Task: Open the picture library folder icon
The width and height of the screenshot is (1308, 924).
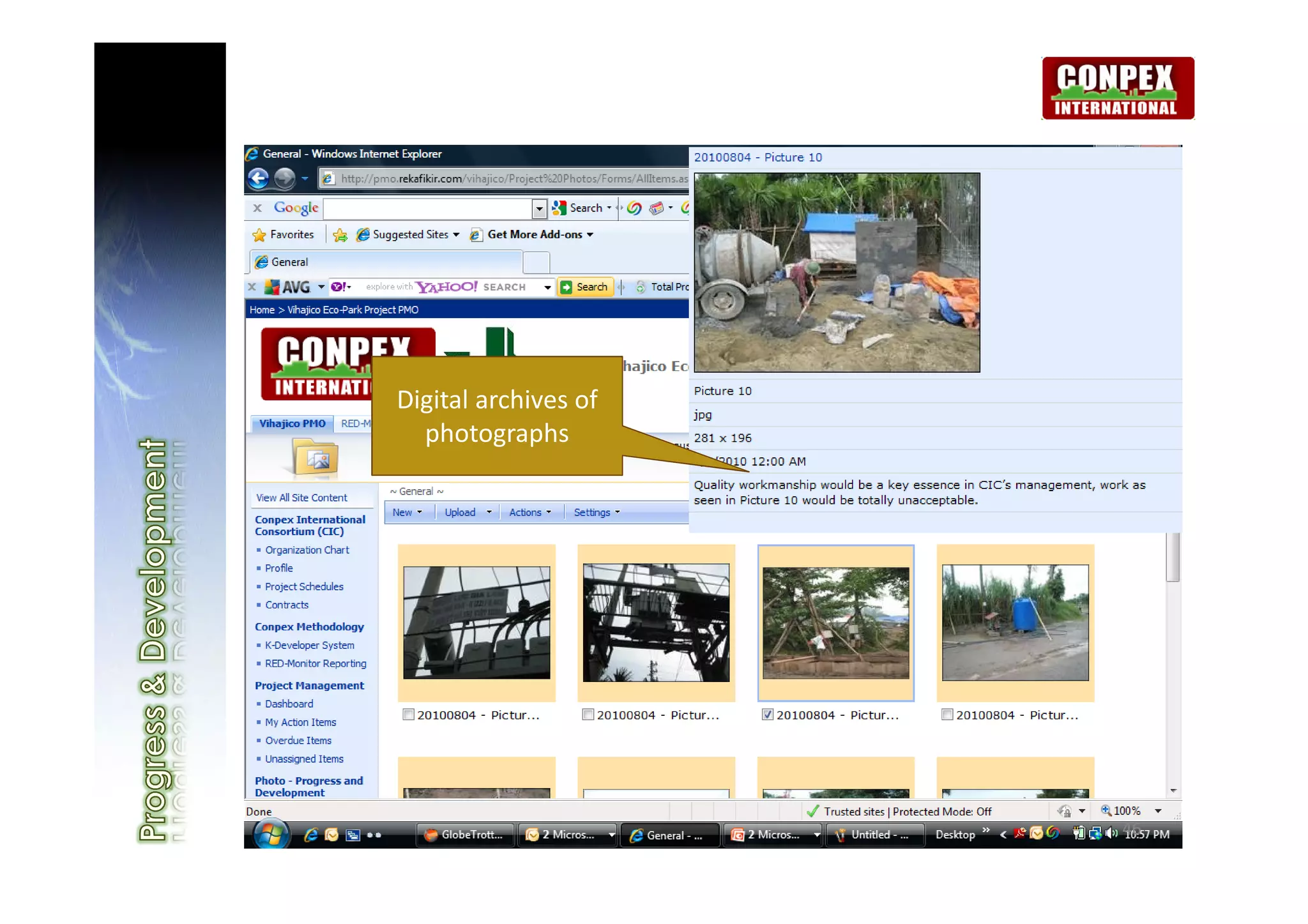Action: pos(316,458)
